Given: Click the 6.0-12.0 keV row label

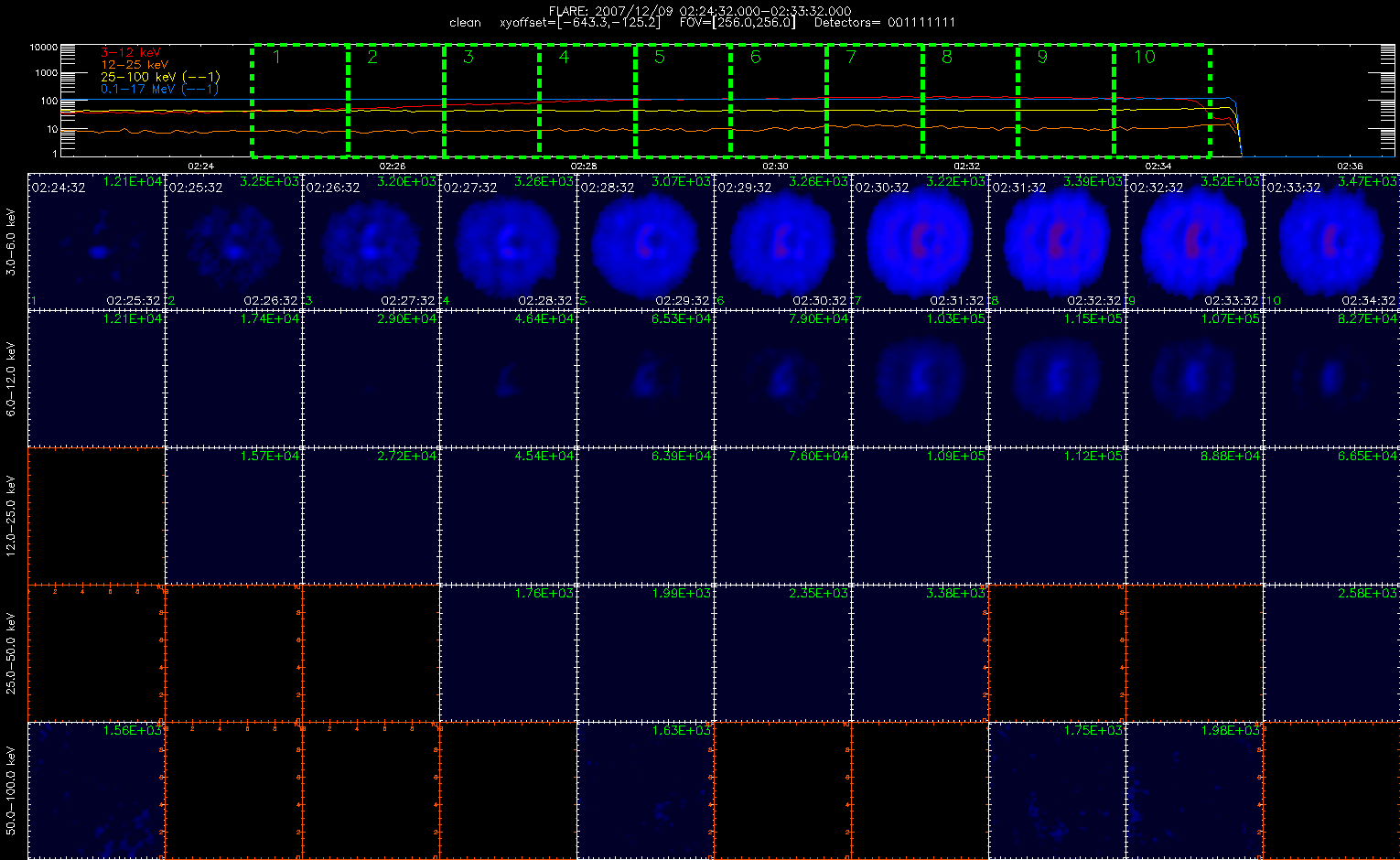Looking at the screenshot, I should [11, 379].
